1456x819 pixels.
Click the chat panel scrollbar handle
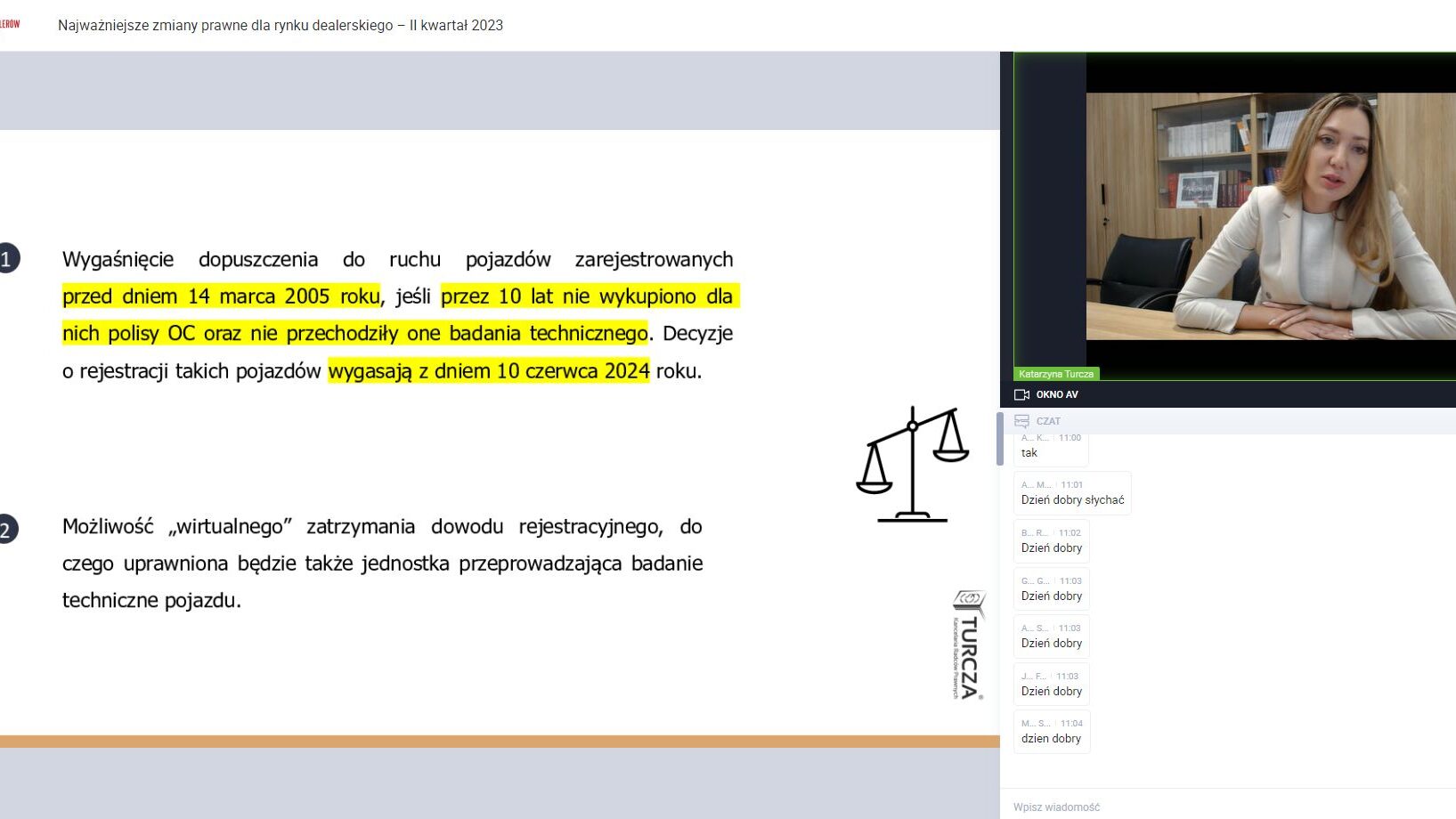coord(1000,438)
